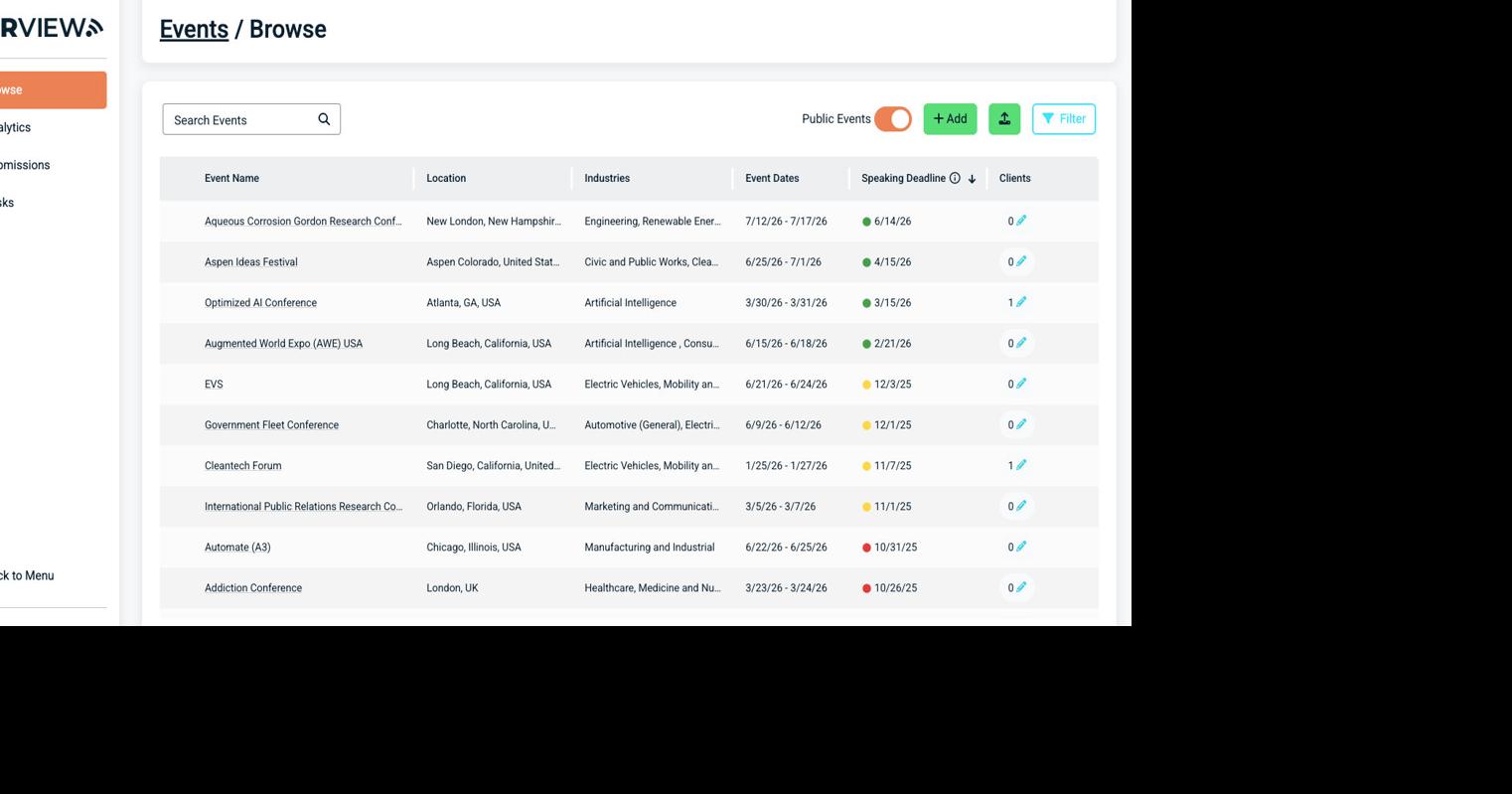Click the info icon beside Speaking Deadline

click(955, 179)
